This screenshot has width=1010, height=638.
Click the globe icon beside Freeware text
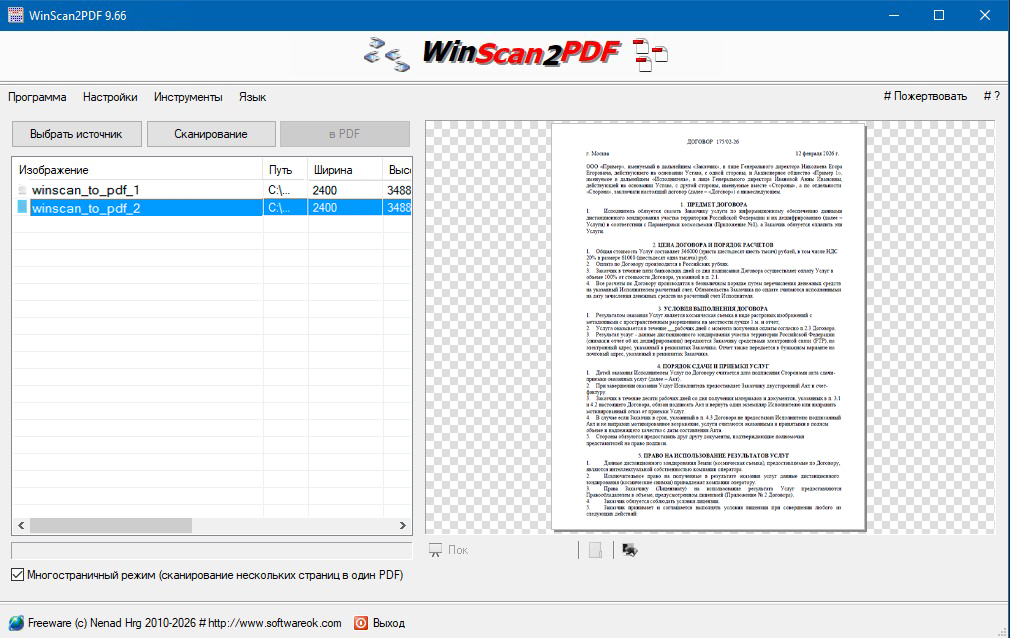click(x=16, y=623)
